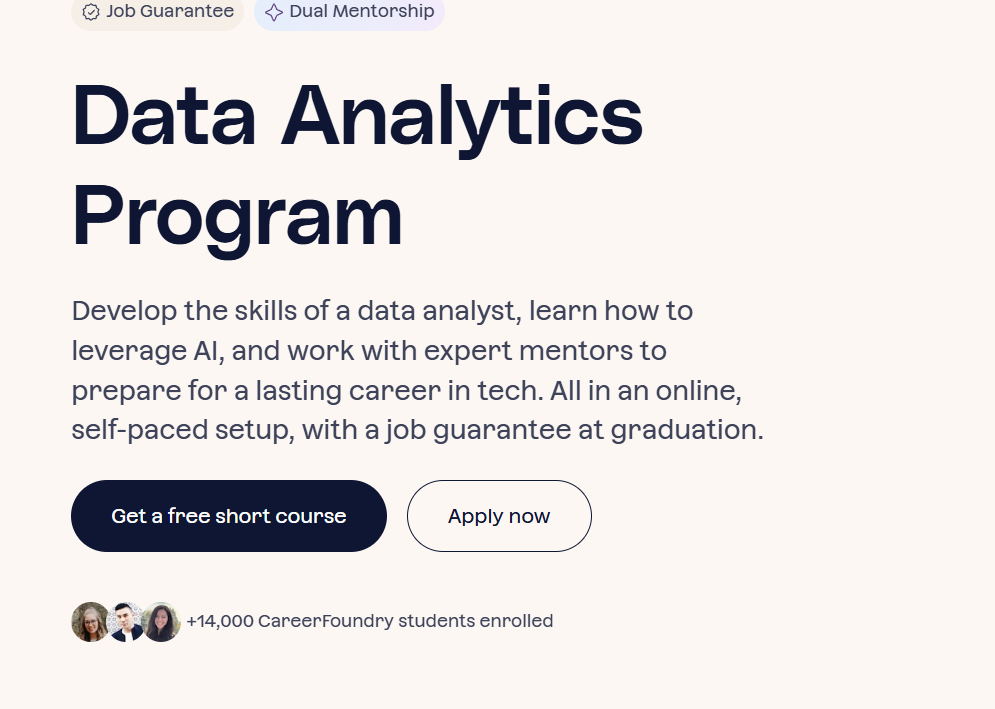
Task: Click the avatar group beside the enrollment count
Action: [125, 622]
